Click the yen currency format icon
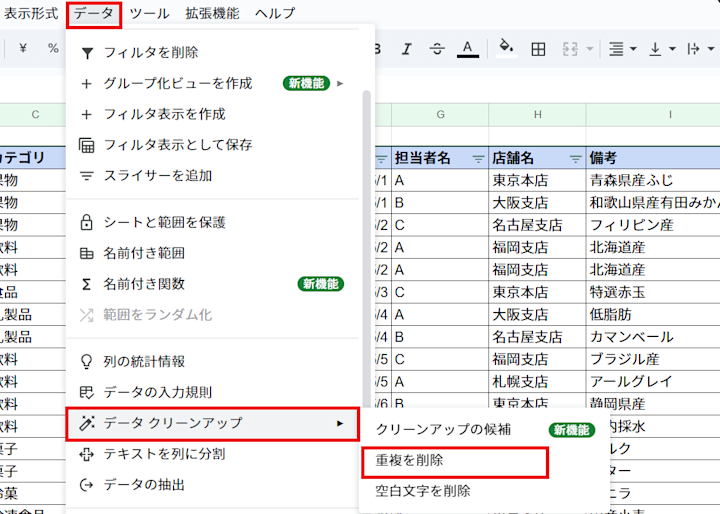 coord(22,49)
